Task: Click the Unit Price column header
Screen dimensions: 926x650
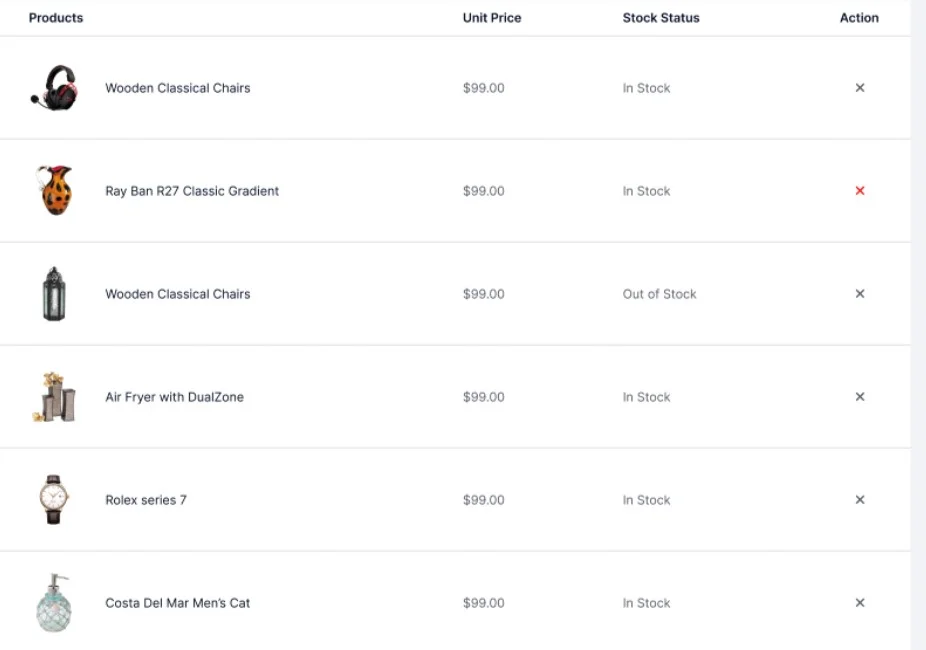Action: tap(492, 18)
